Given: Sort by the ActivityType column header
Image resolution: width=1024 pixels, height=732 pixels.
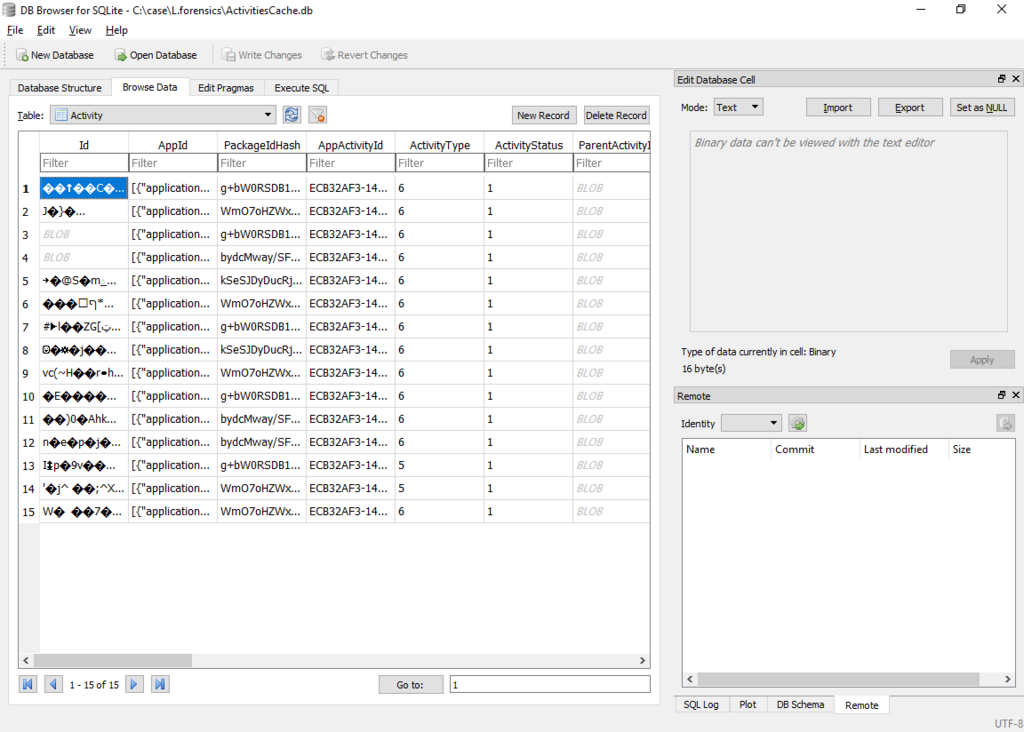Looking at the screenshot, I should 439,145.
